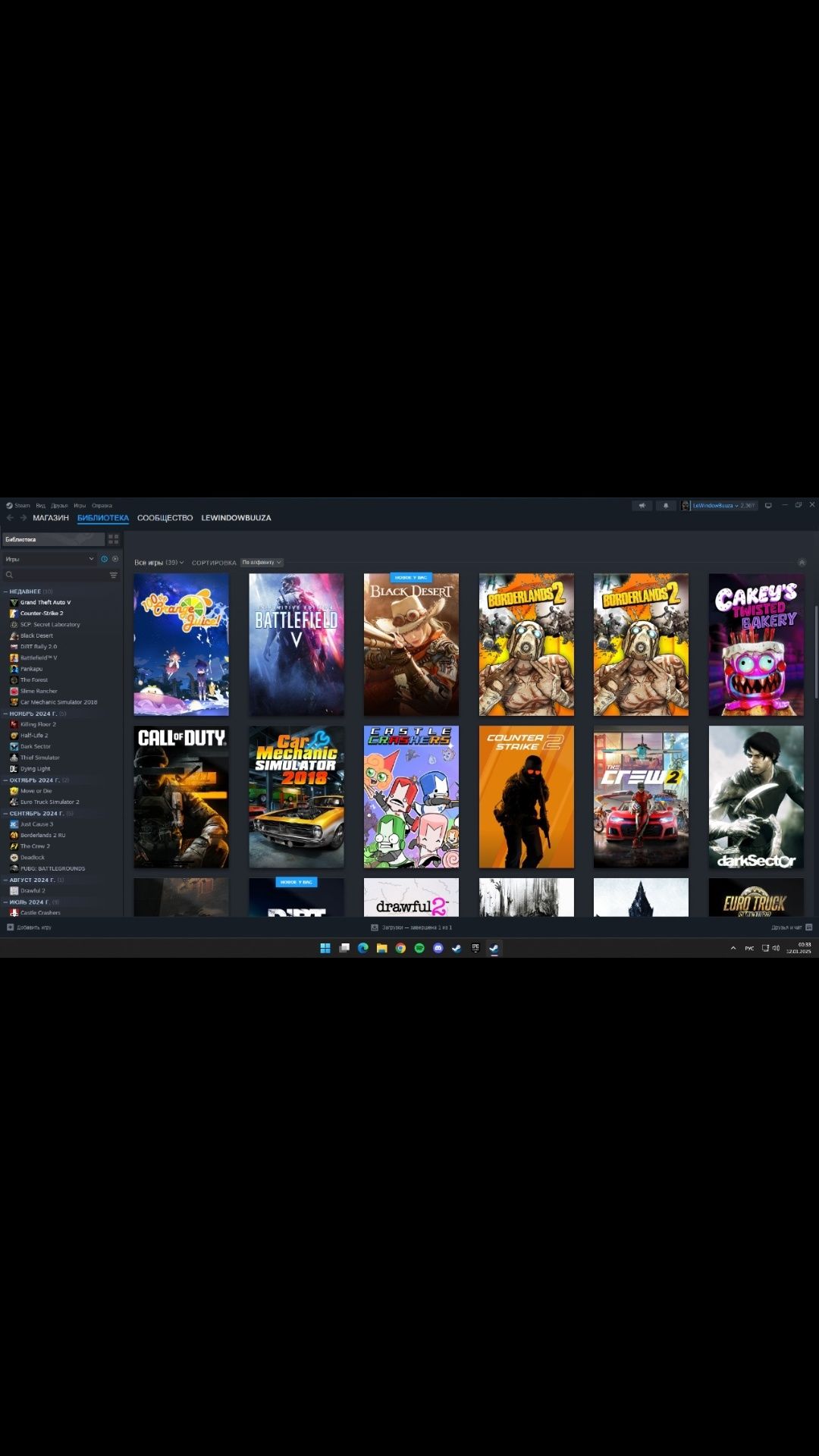Collapse the shelf using the double chevron
Image resolution: width=819 pixels, height=1456 pixels.
[802, 563]
